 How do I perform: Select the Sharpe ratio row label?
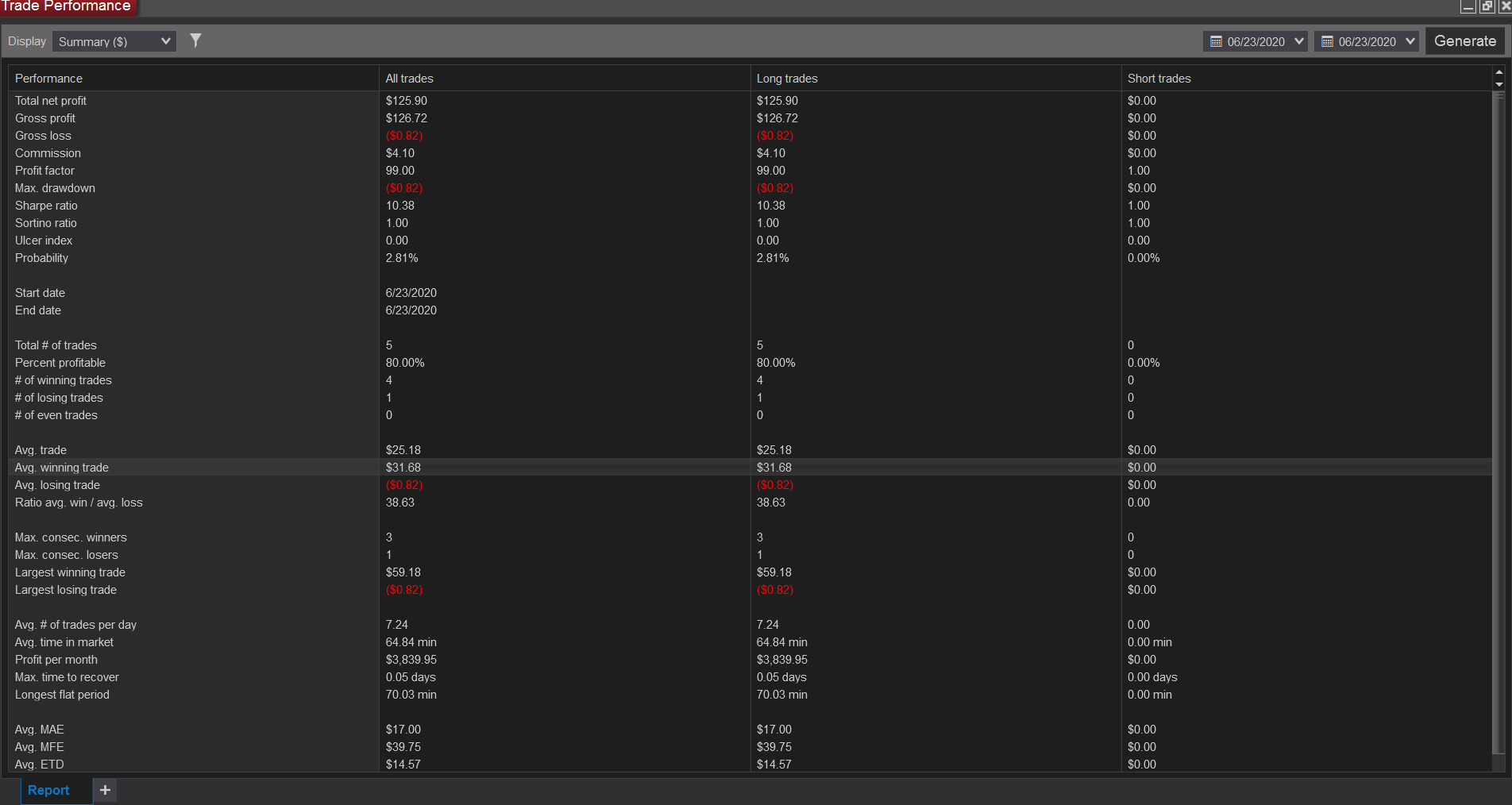(x=46, y=206)
